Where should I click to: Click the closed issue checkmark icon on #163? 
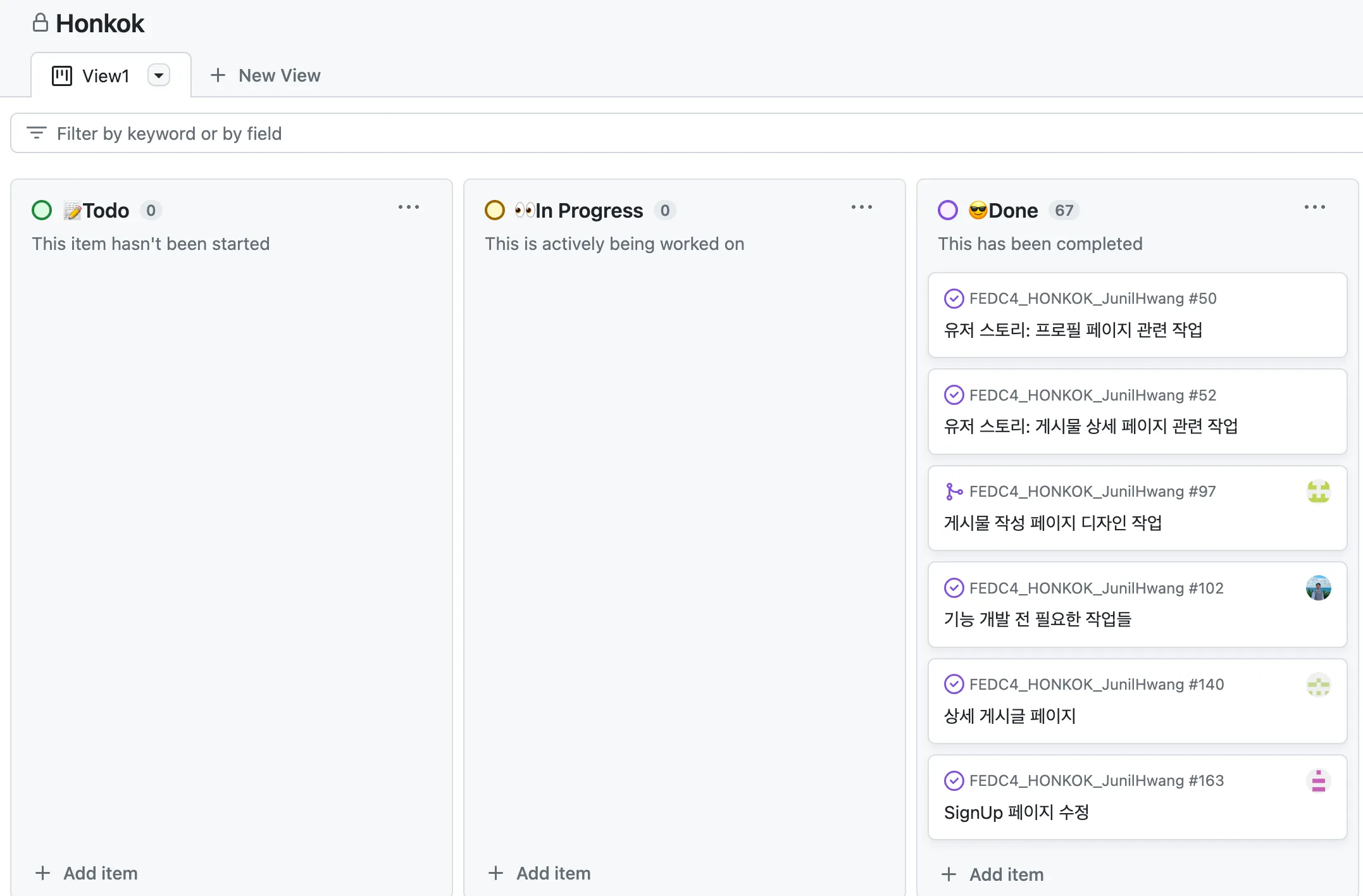click(x=954, y=780)
